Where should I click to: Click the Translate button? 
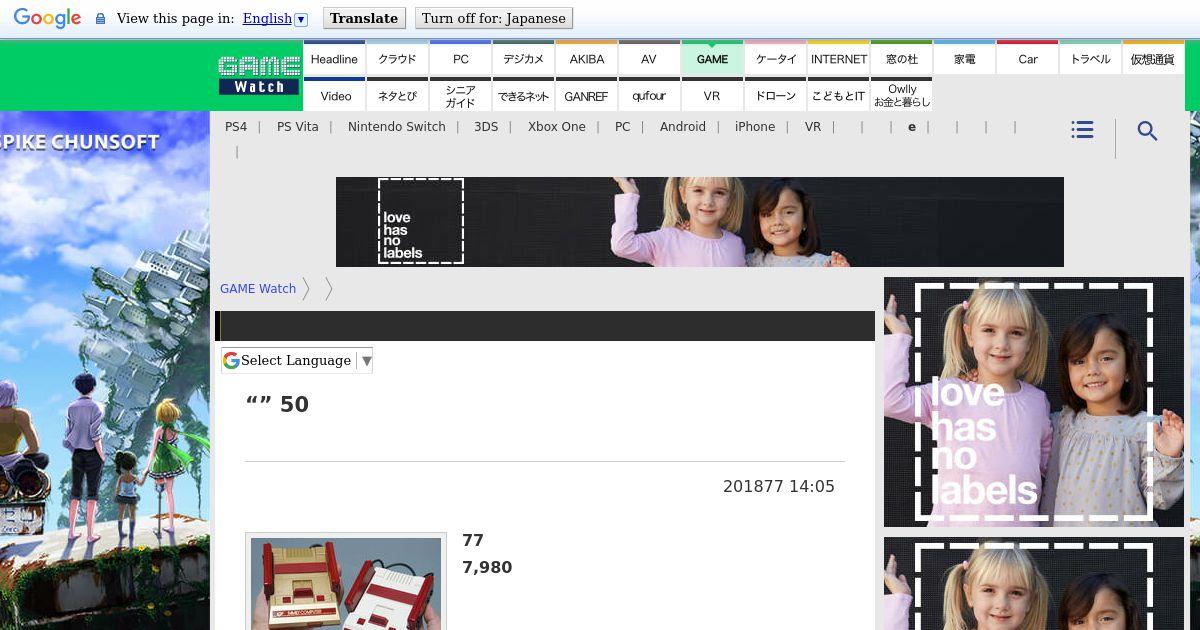pyautogui.click(x=364, y=18)
